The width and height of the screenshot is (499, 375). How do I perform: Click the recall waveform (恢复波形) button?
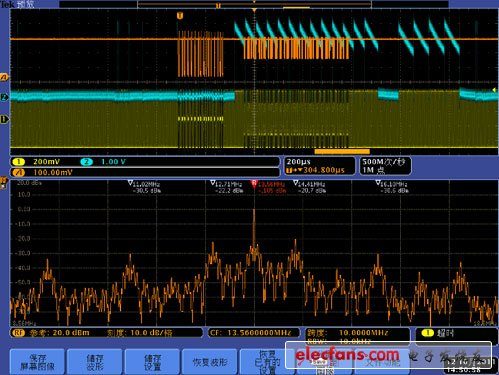(x=210, y=362)
